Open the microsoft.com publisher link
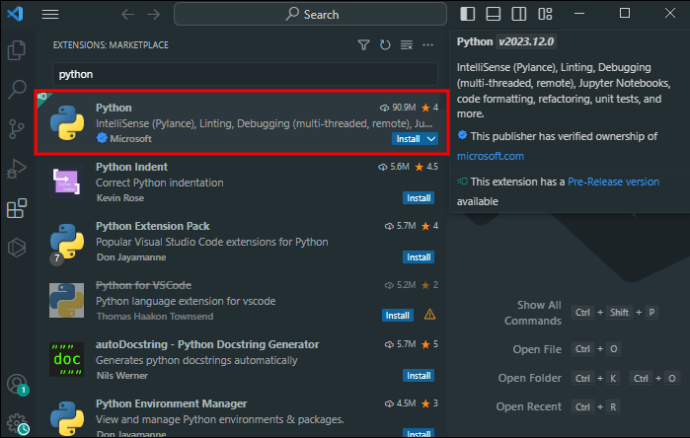Screen dimensions: 690x438 (x=490, y=156)
